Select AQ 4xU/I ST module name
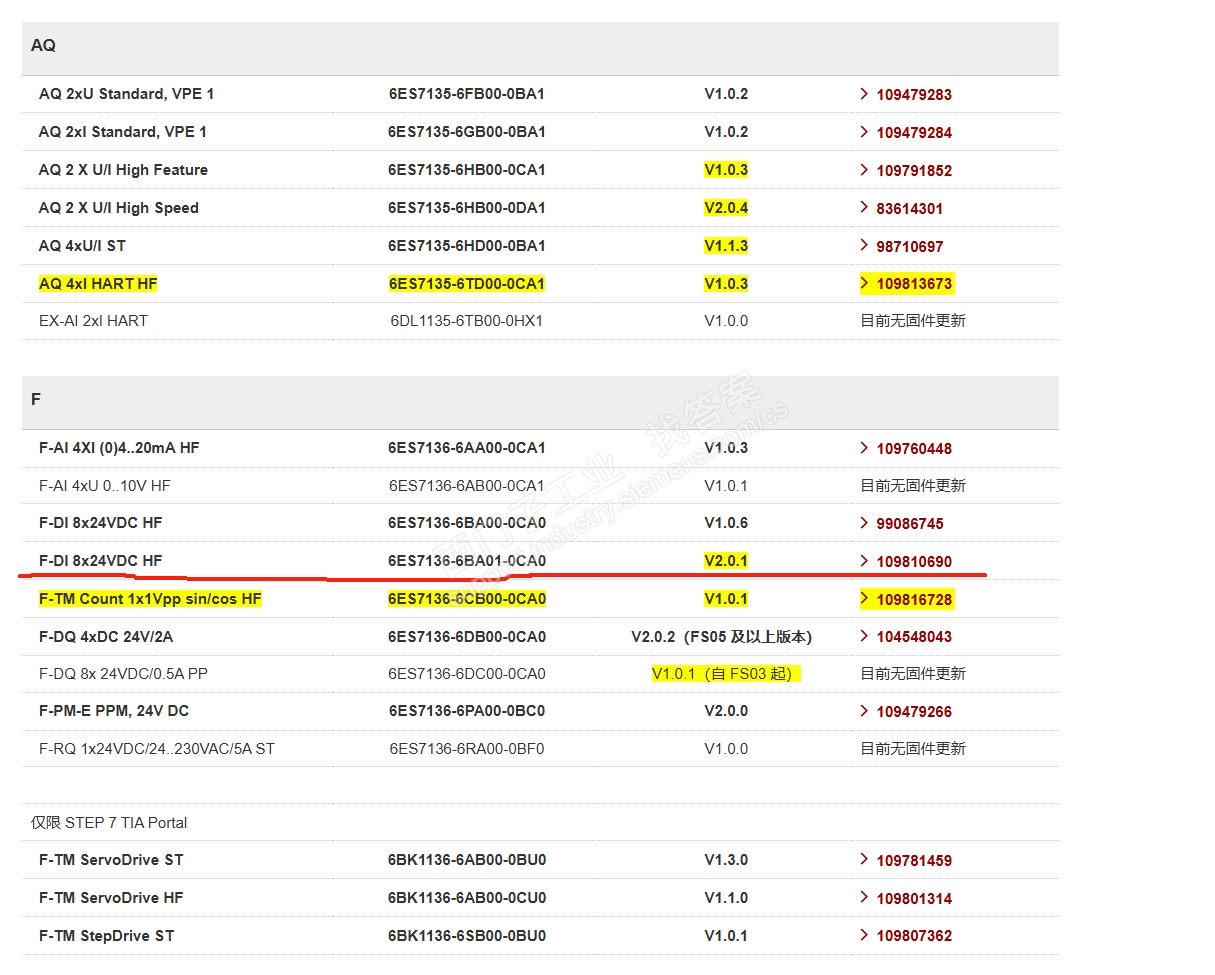This screenshot has height=975, width=1215. (82, 246)
